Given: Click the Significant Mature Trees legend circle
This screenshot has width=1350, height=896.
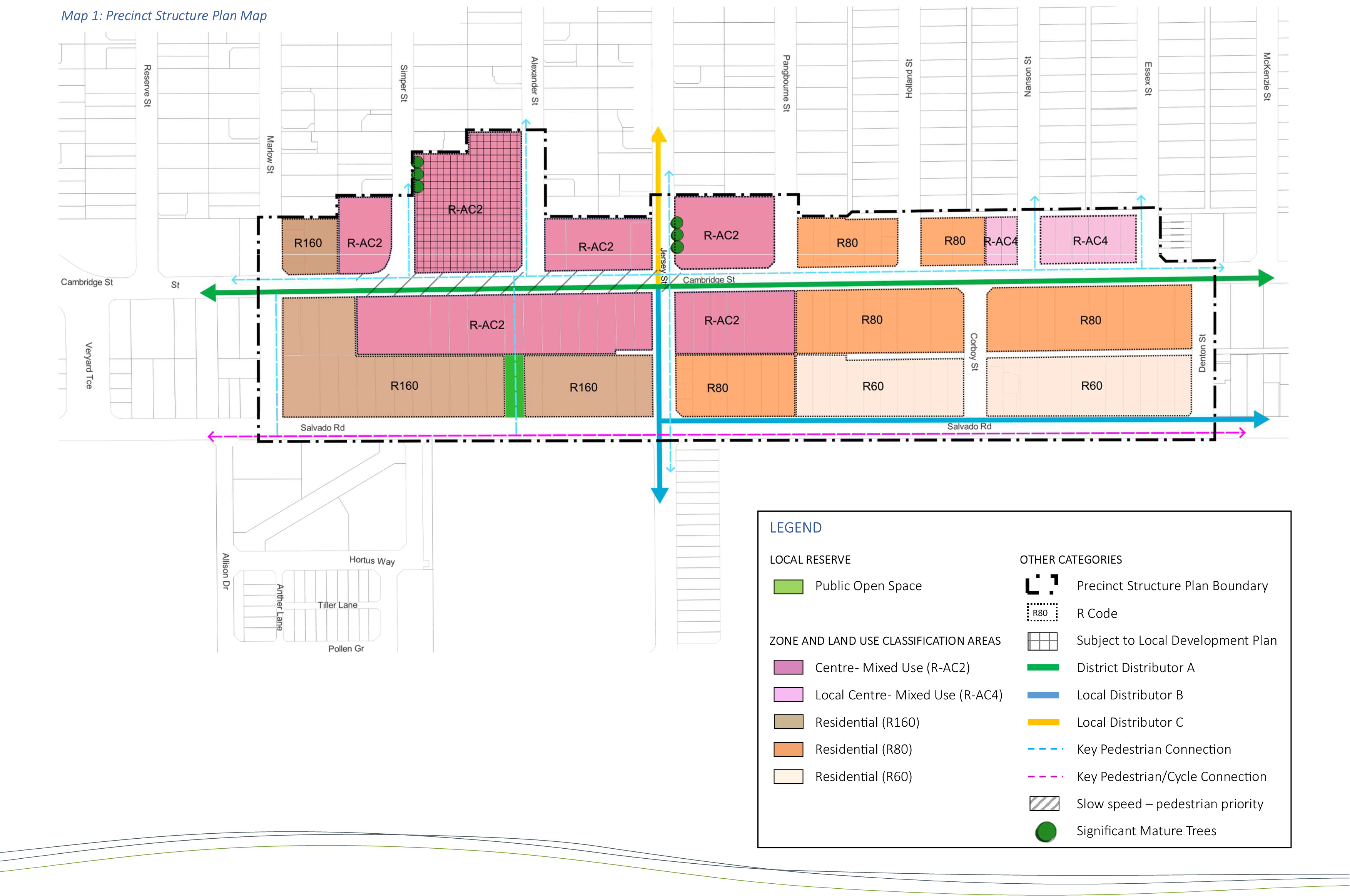Looking at the screenshot, I should pyautogui.click(x=1046, y=831).
